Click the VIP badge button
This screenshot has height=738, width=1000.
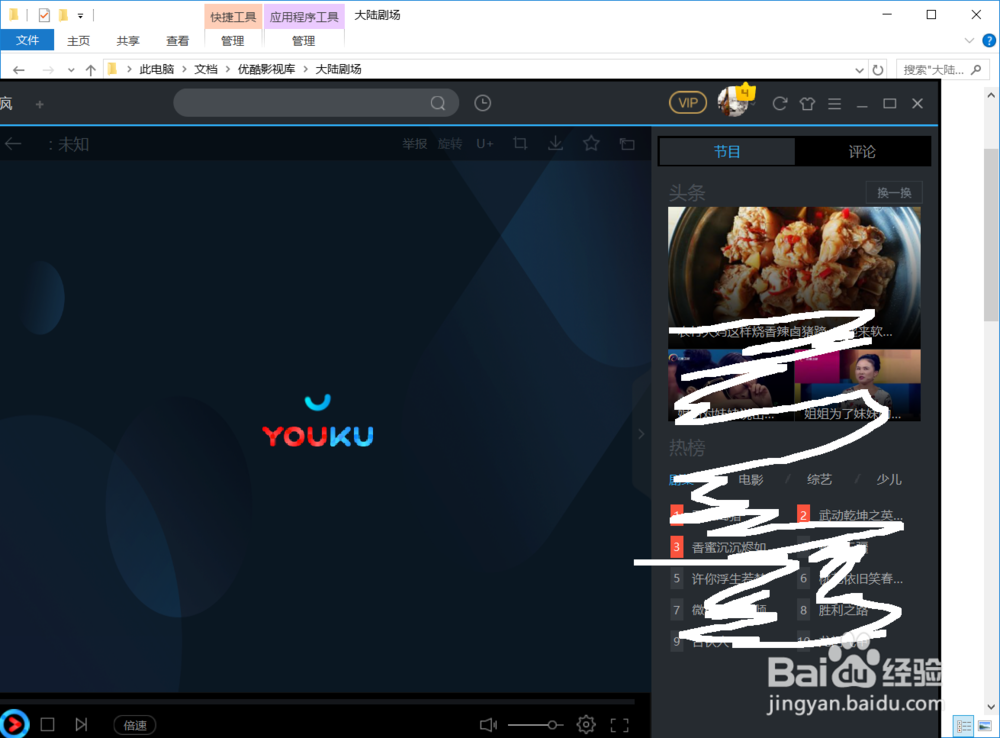tap(688, 103)
